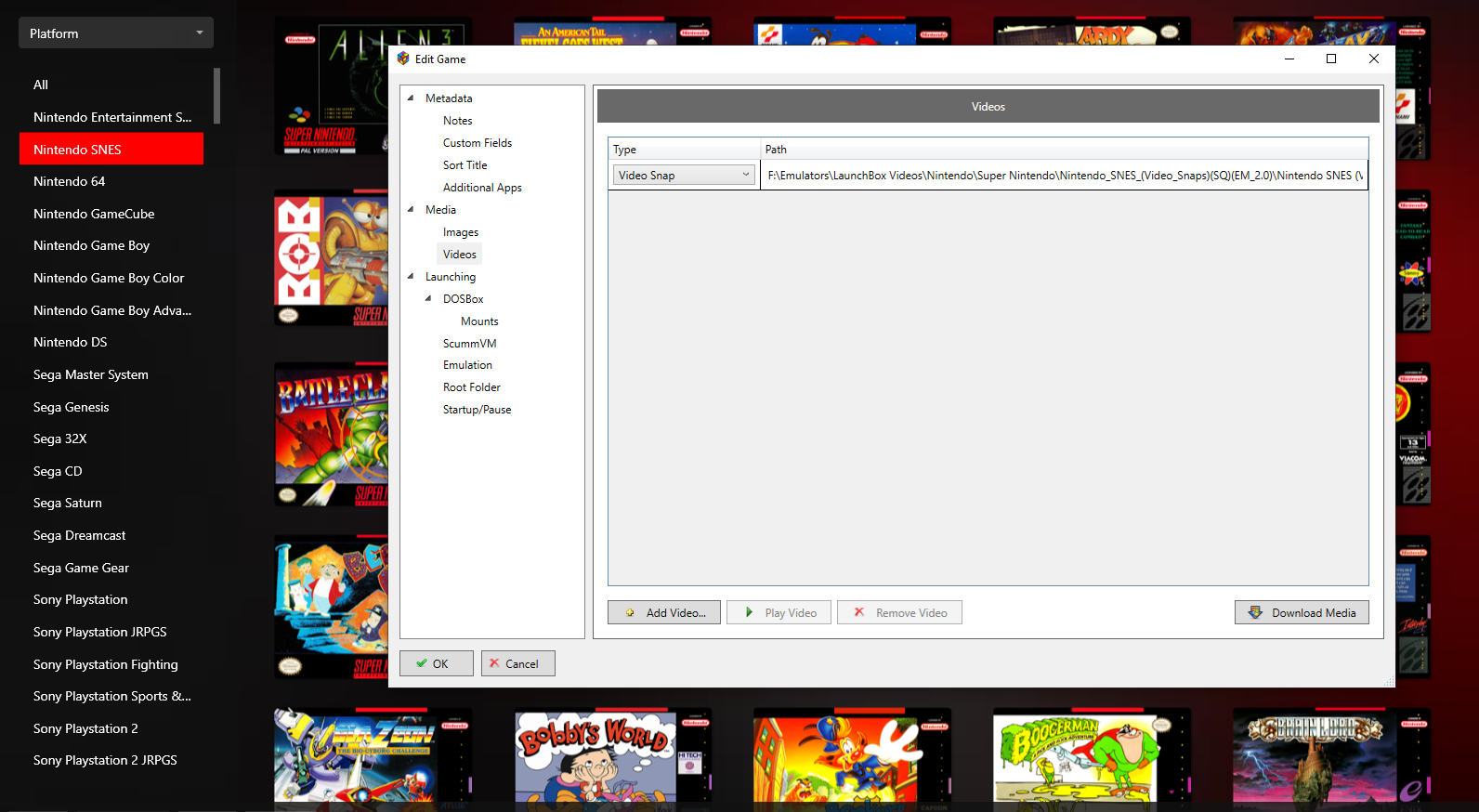Screen dimensions: 1479x812
Task: Click the Play Video button
Action: (x=779, y=612)
